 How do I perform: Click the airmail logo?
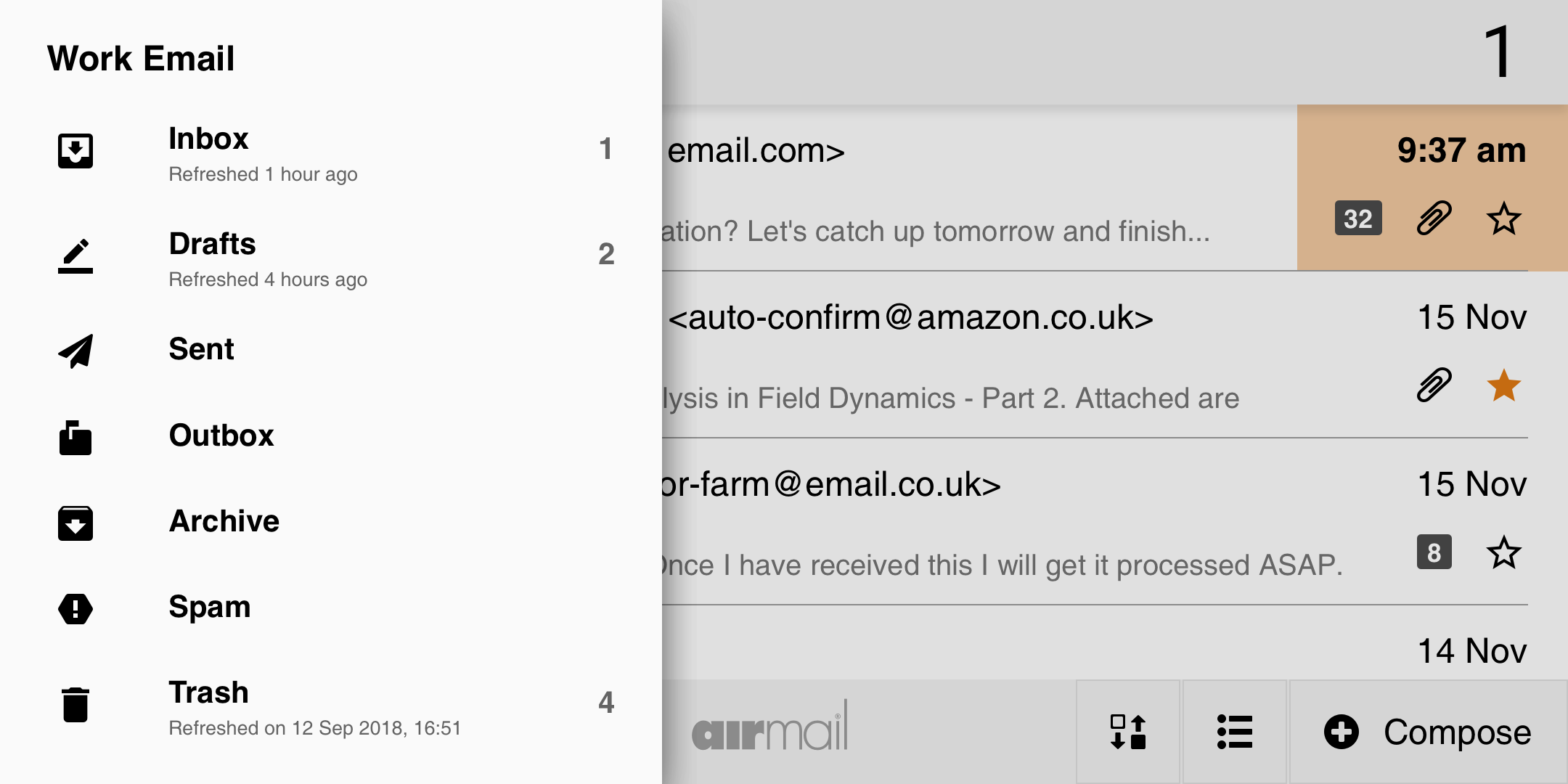pos(770,726)
